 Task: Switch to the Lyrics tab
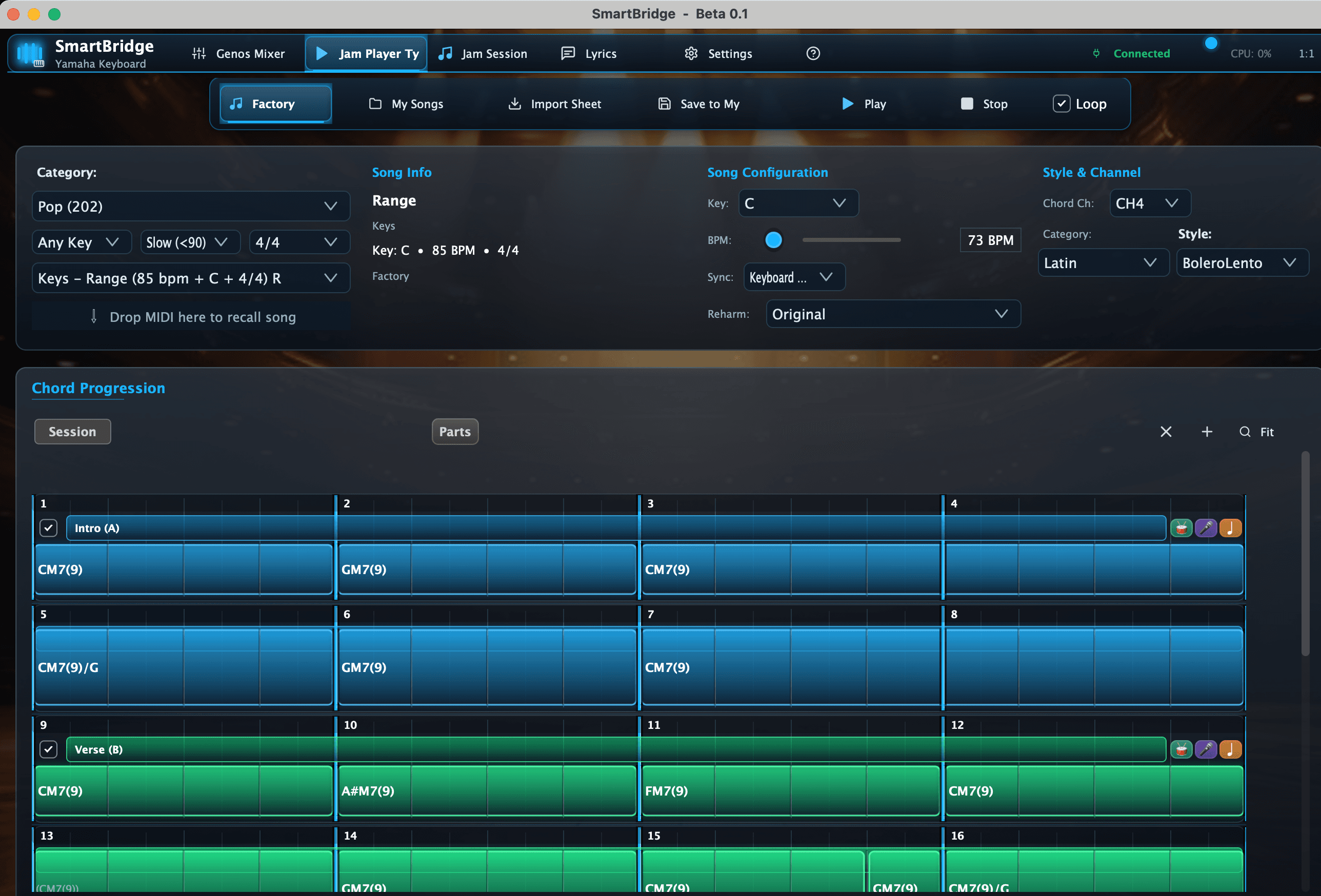point(589,53)
